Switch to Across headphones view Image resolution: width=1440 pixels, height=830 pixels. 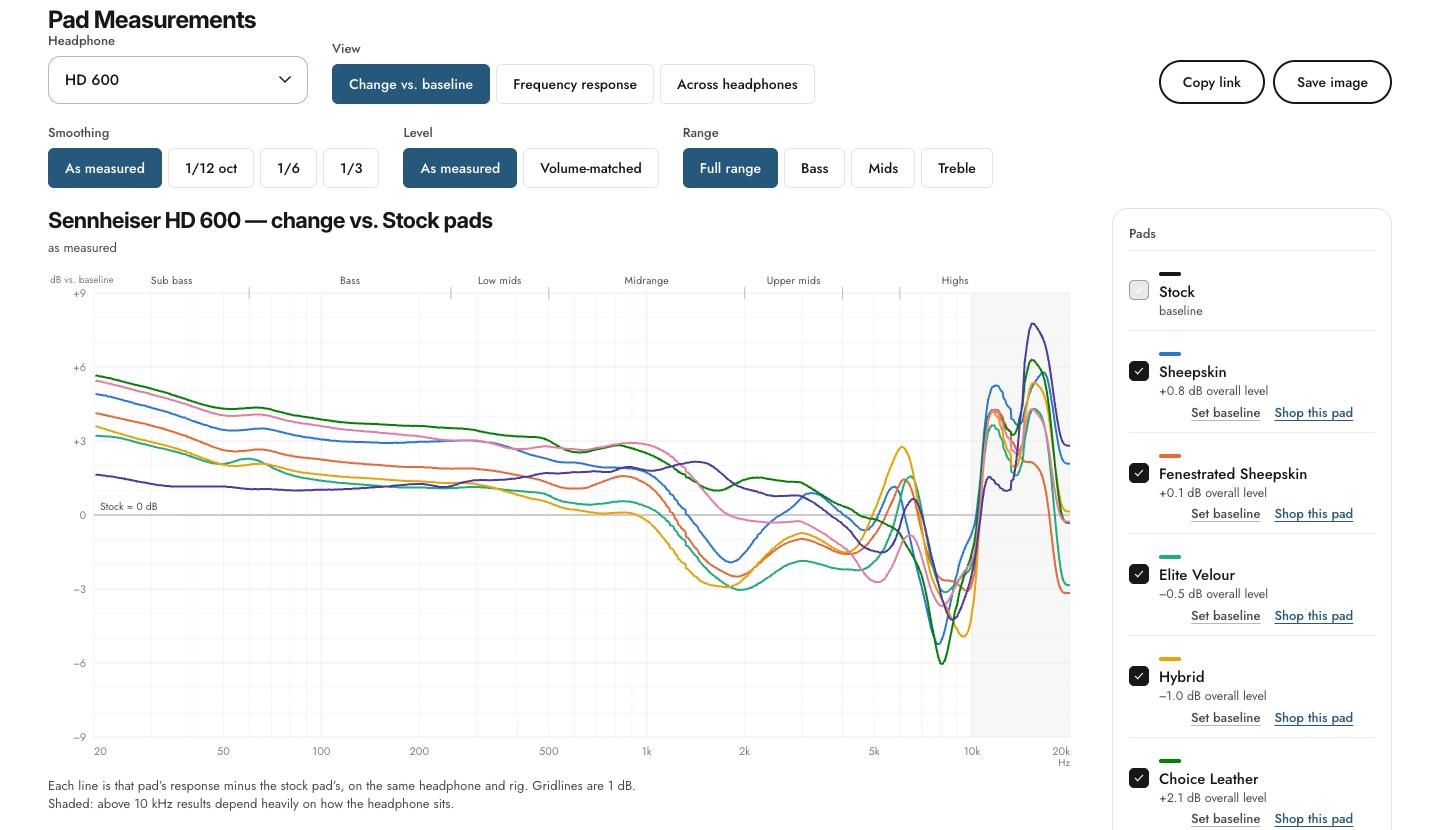click(737, 84)
